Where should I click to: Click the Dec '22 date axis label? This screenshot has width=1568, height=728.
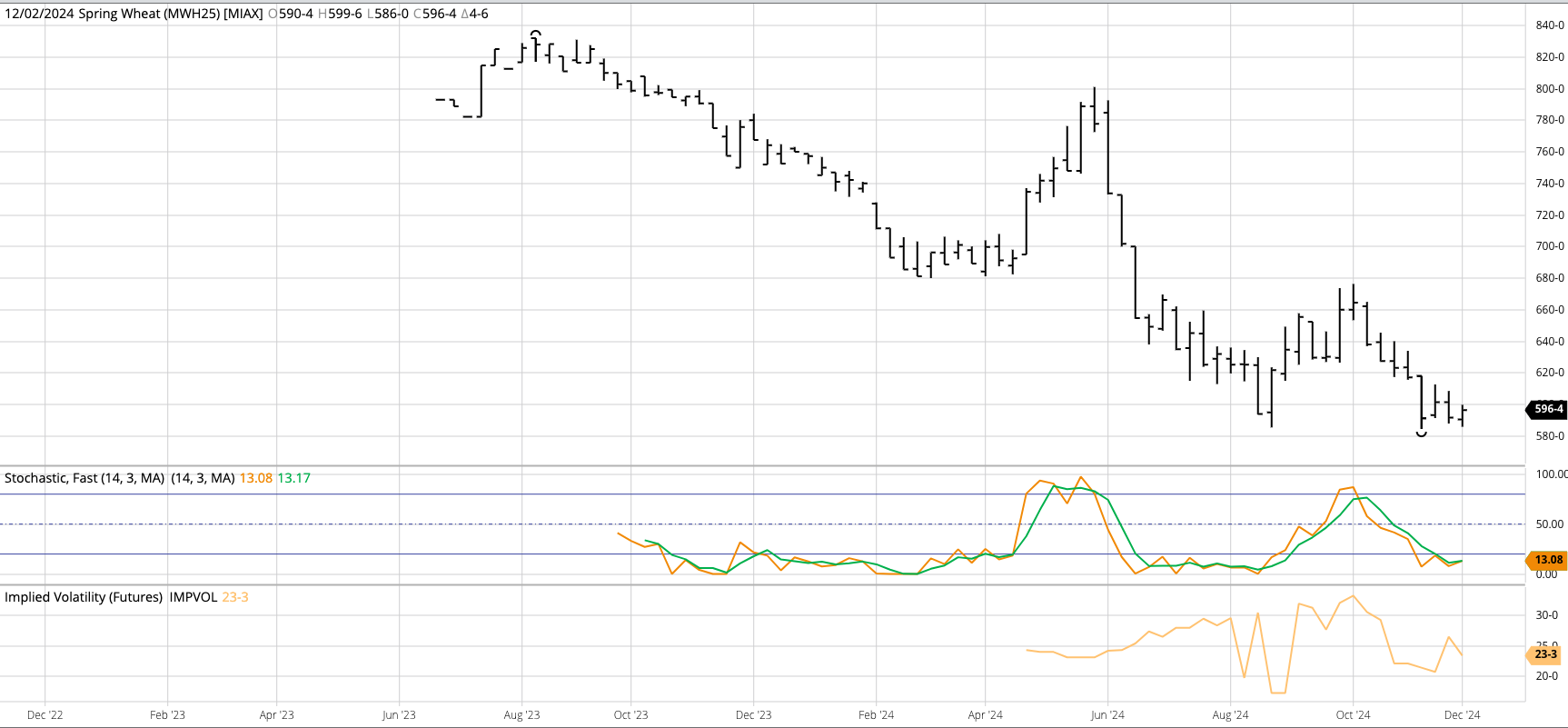[x=45, y=715]
